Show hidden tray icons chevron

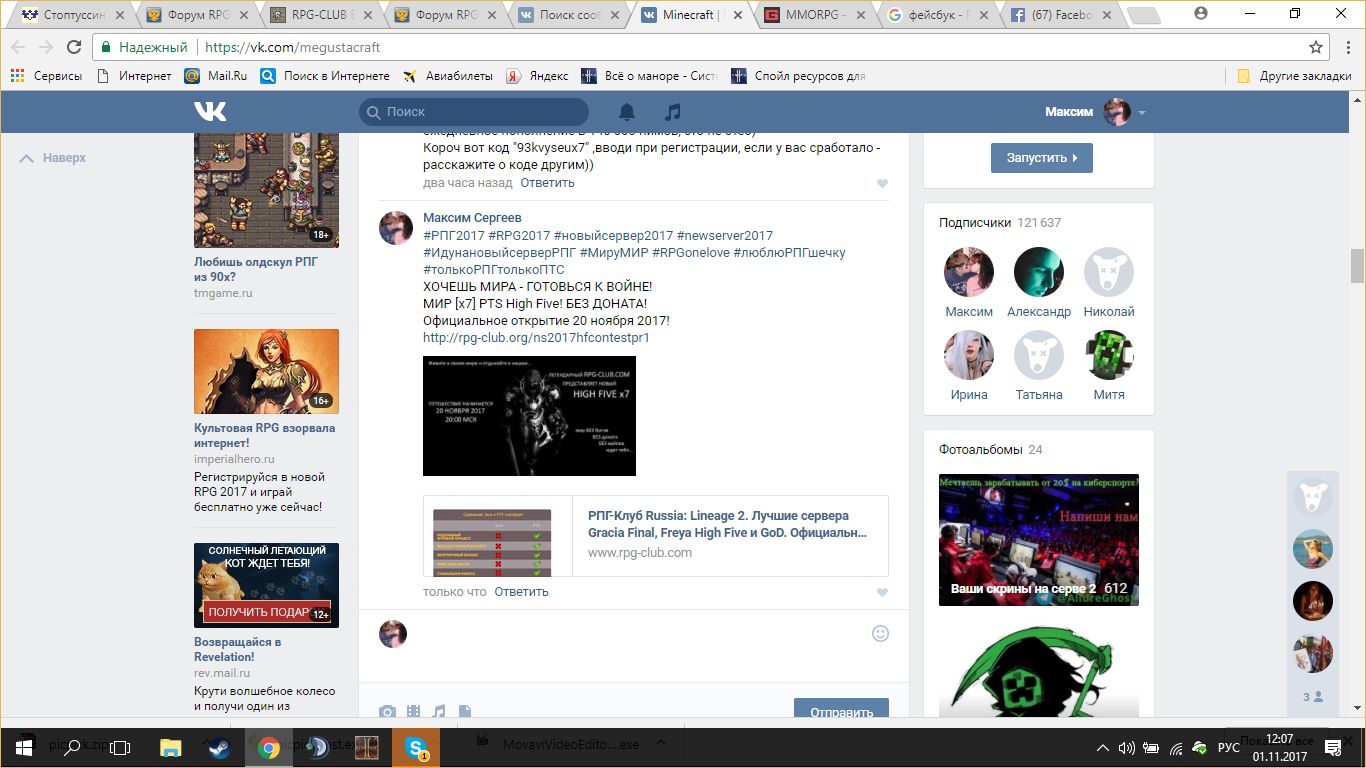tap(1102, 747)
